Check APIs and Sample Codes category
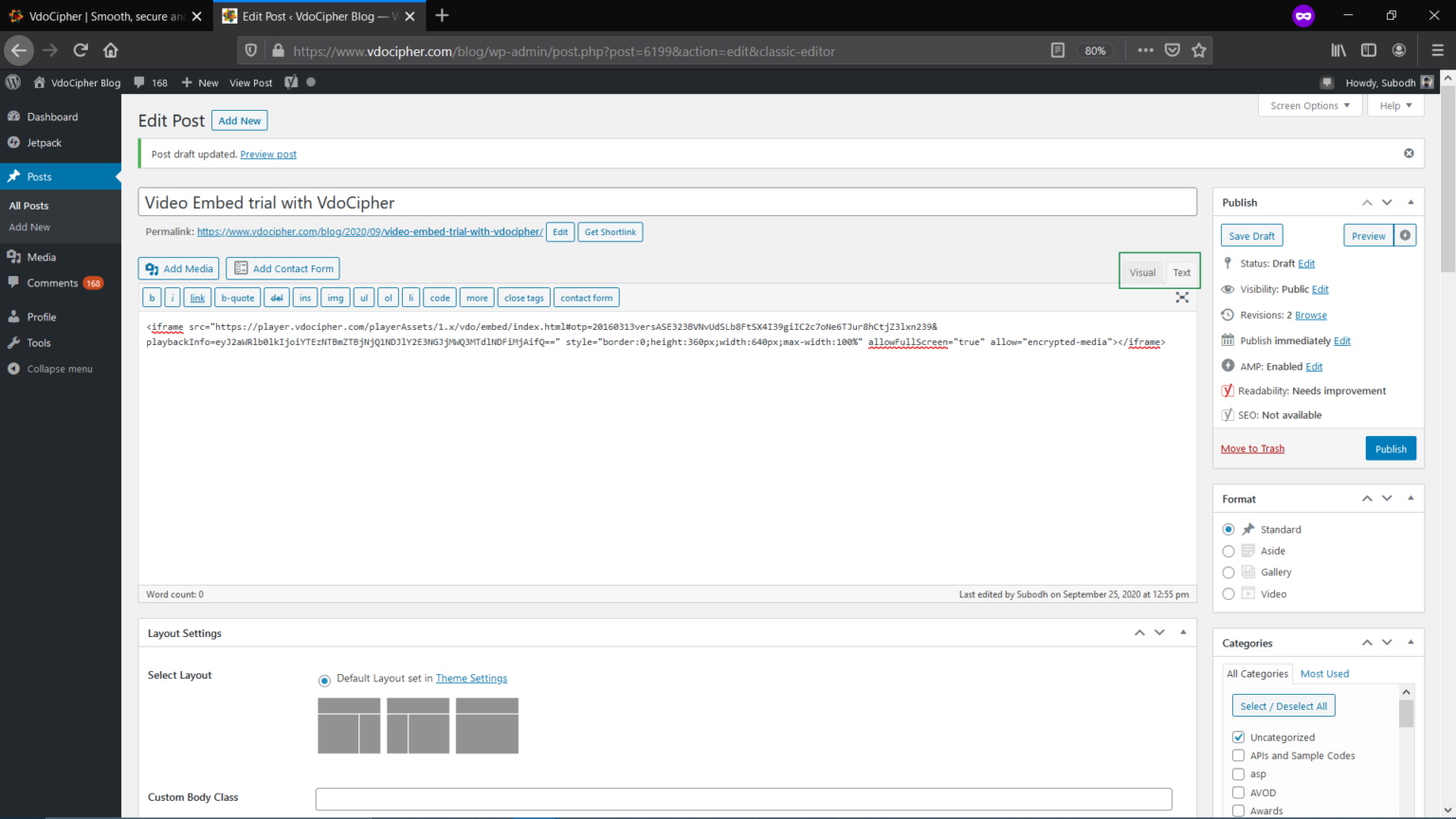The width and height of the screenshot is (1456, 819). point(1238,755)
